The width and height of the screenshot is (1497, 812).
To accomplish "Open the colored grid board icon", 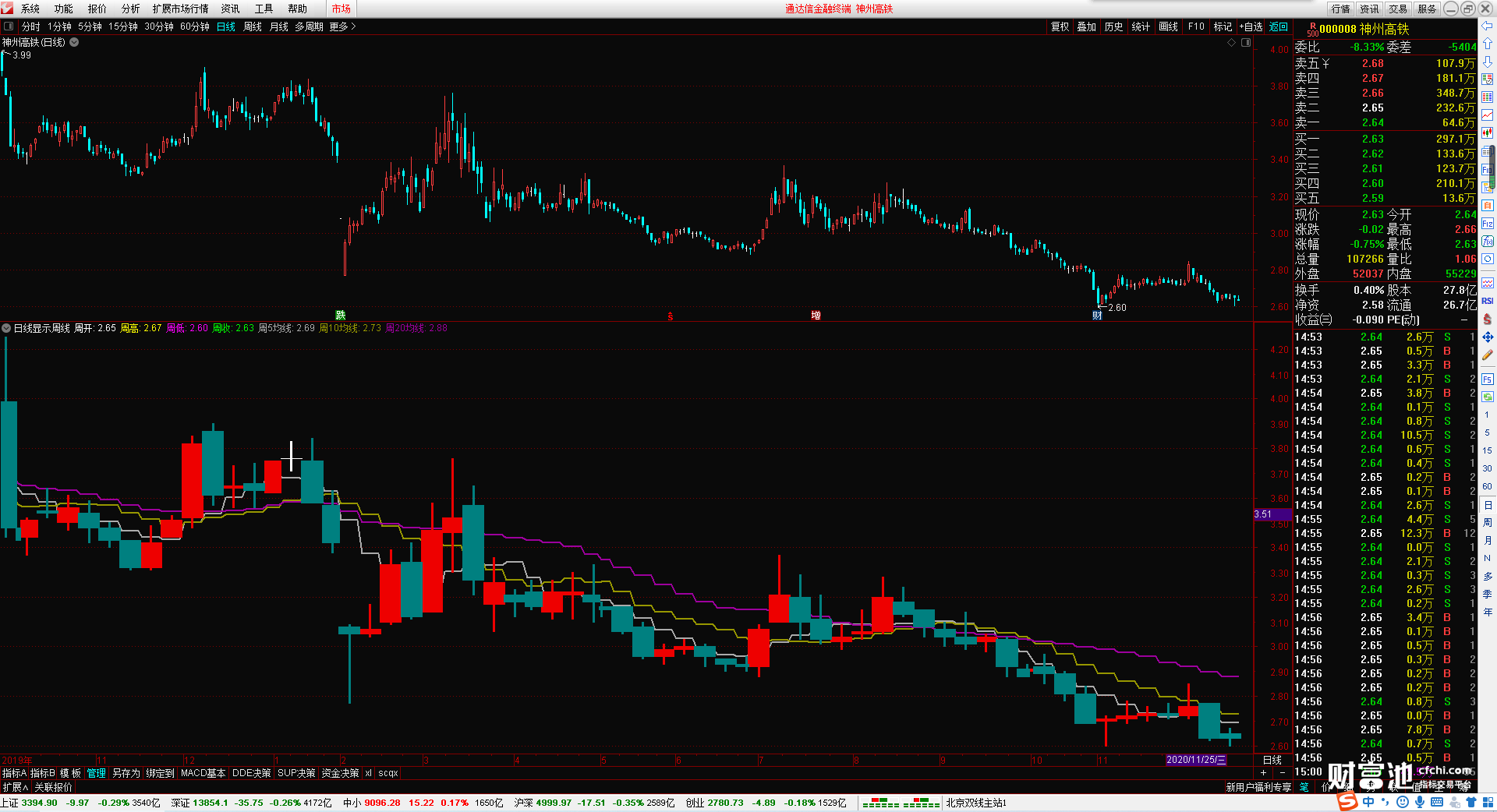I will point(1488,97).
